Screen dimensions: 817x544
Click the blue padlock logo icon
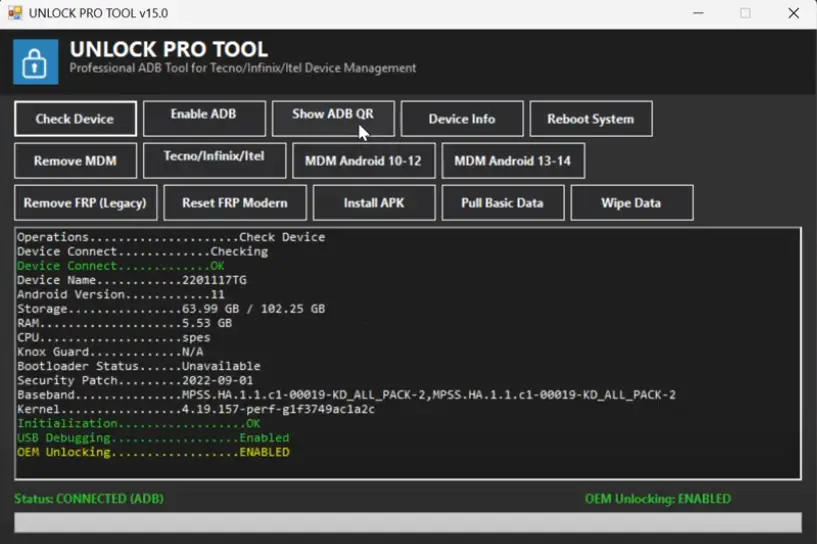pos(35,61)
